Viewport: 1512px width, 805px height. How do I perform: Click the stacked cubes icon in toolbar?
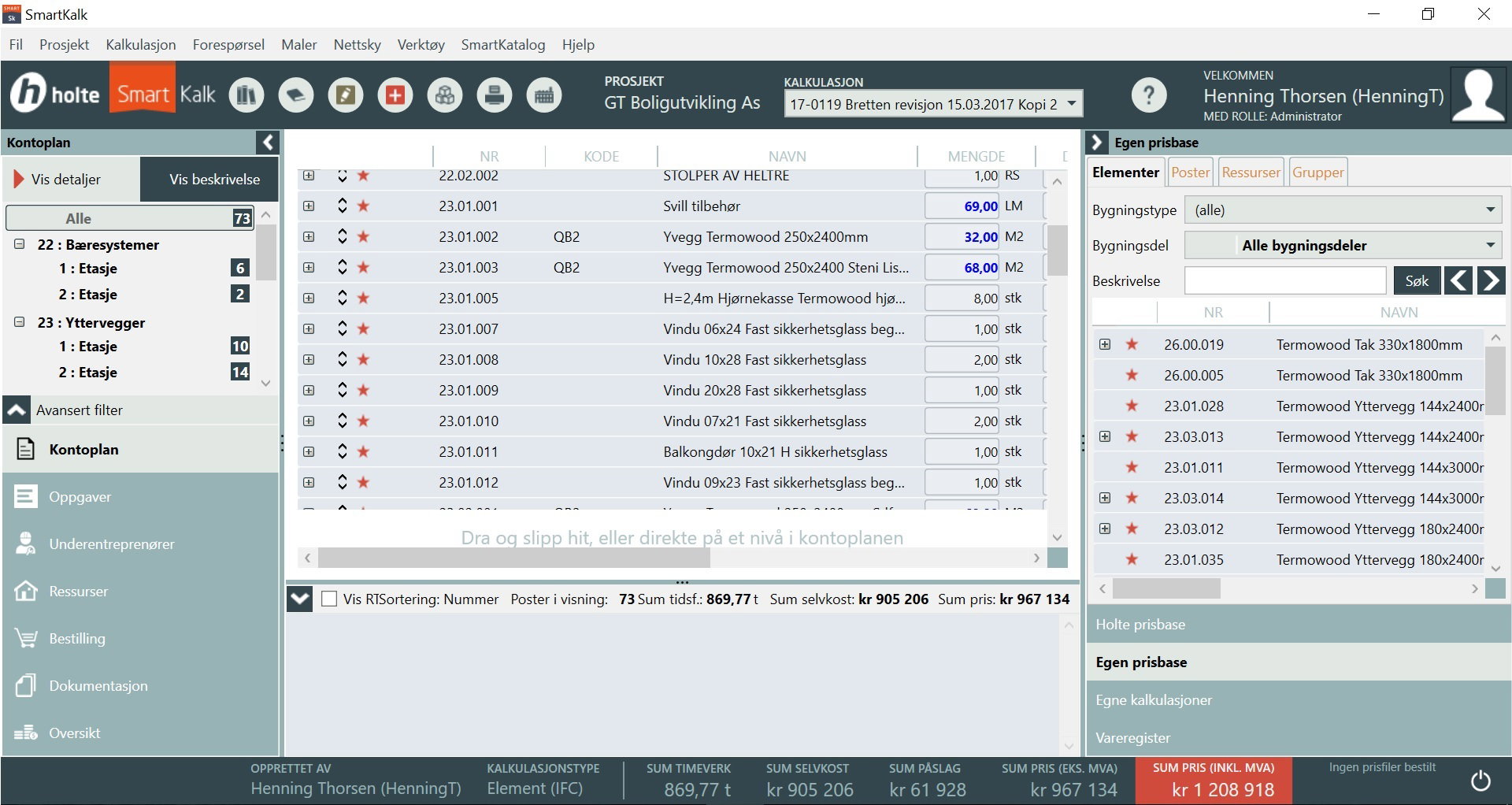pos(445,95)
